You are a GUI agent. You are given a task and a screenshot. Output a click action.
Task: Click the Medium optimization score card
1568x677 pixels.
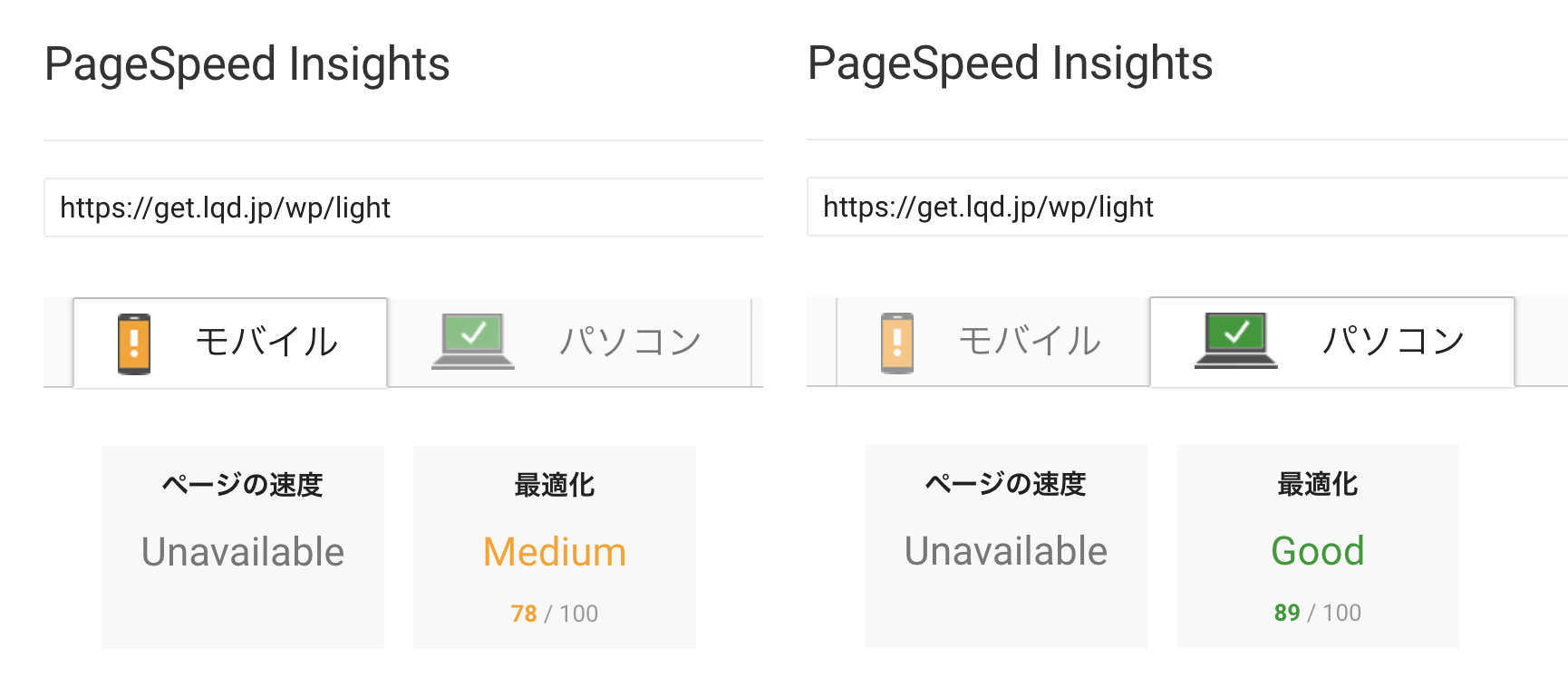555,546
